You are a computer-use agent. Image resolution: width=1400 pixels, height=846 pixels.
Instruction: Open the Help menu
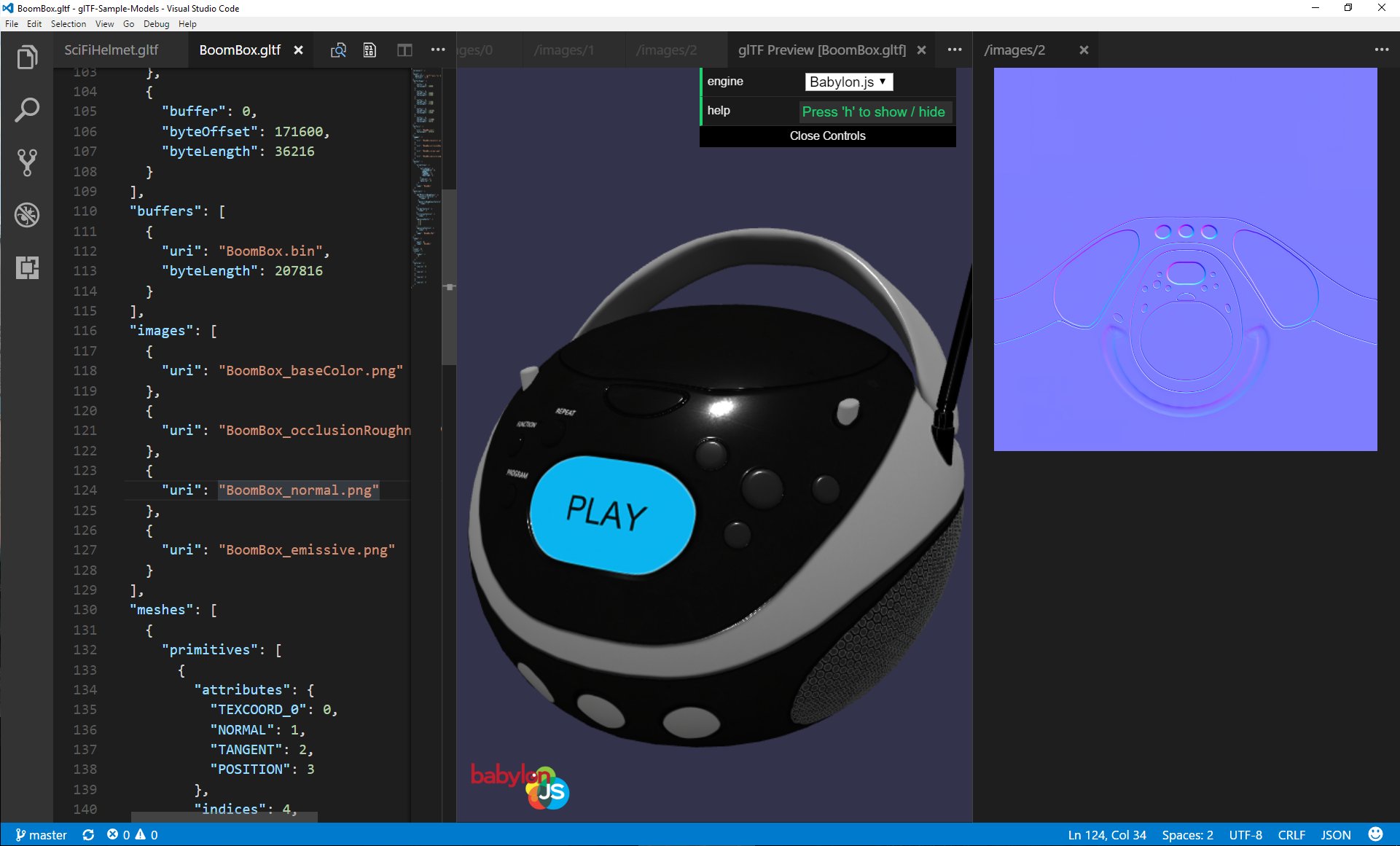tap(187, 24)
